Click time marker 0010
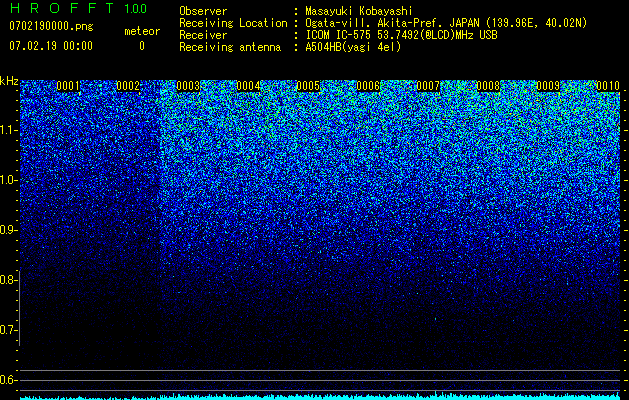This screenshot has height=400, width=629. click(x=608, y=86)
